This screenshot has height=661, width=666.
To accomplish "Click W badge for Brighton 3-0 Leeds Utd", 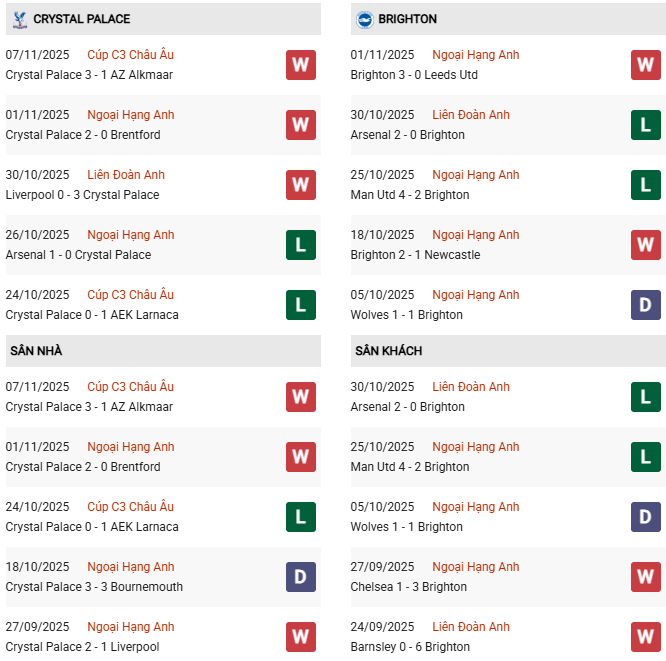I will point(646,65).
